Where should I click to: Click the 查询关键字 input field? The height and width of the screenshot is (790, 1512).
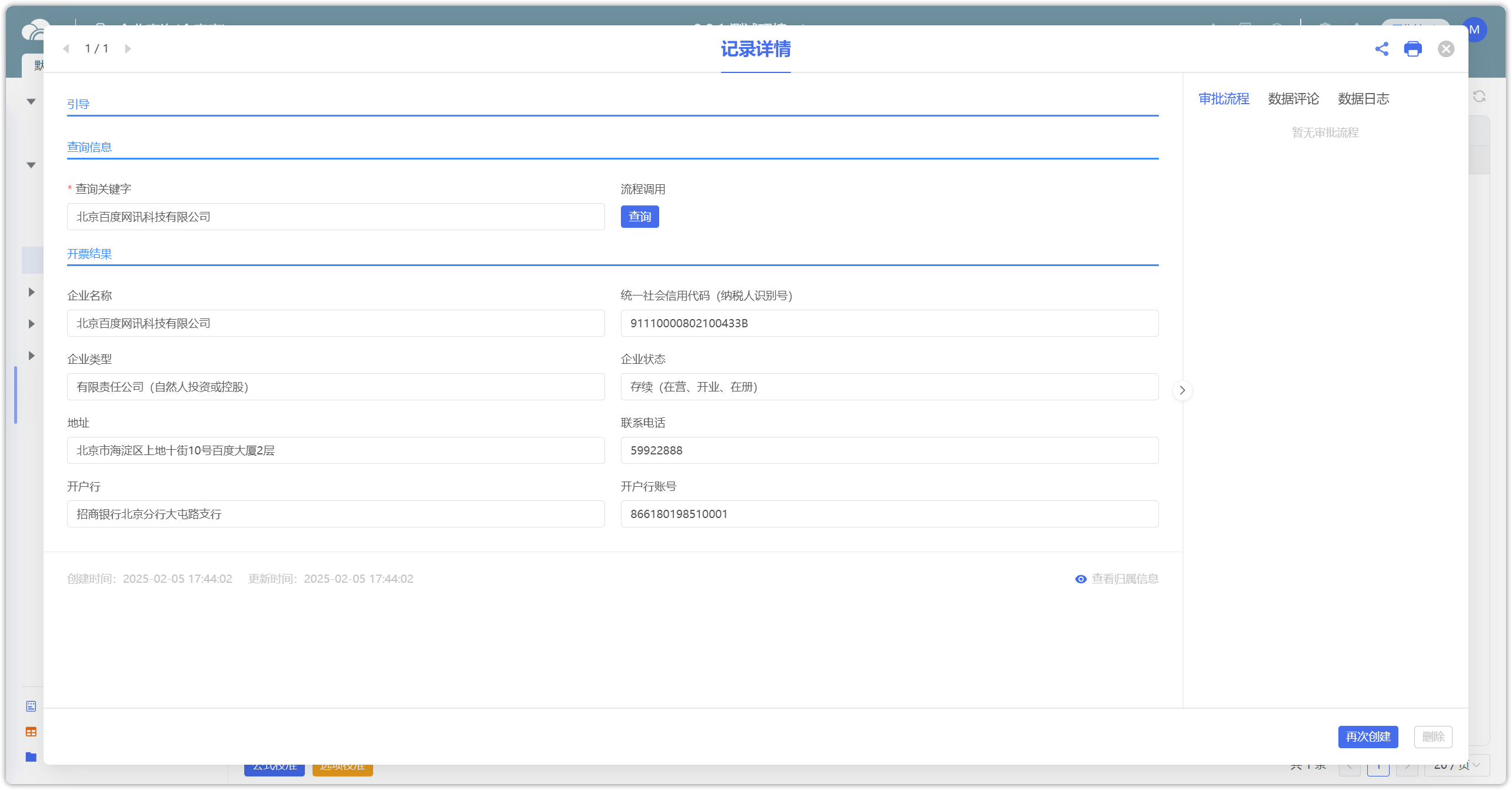(x=336, y=217)
